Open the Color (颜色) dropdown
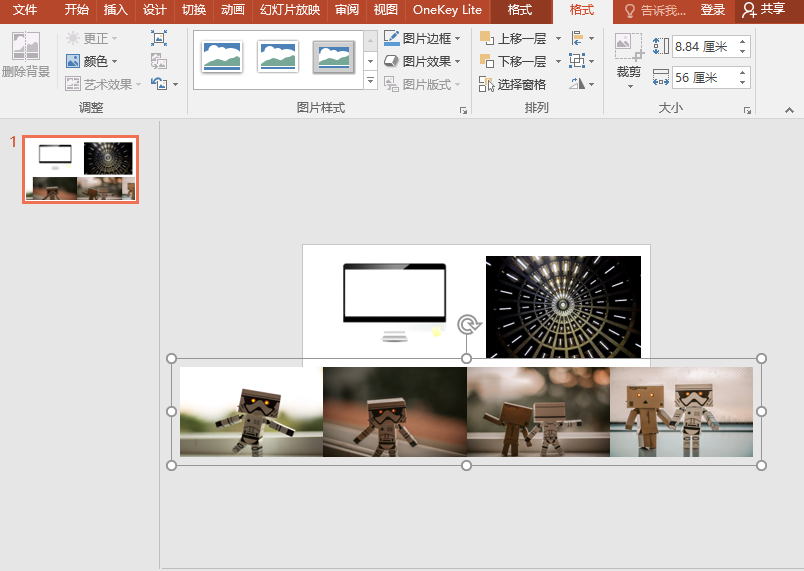The image size is (804, 571). click(x=94, y=61)
